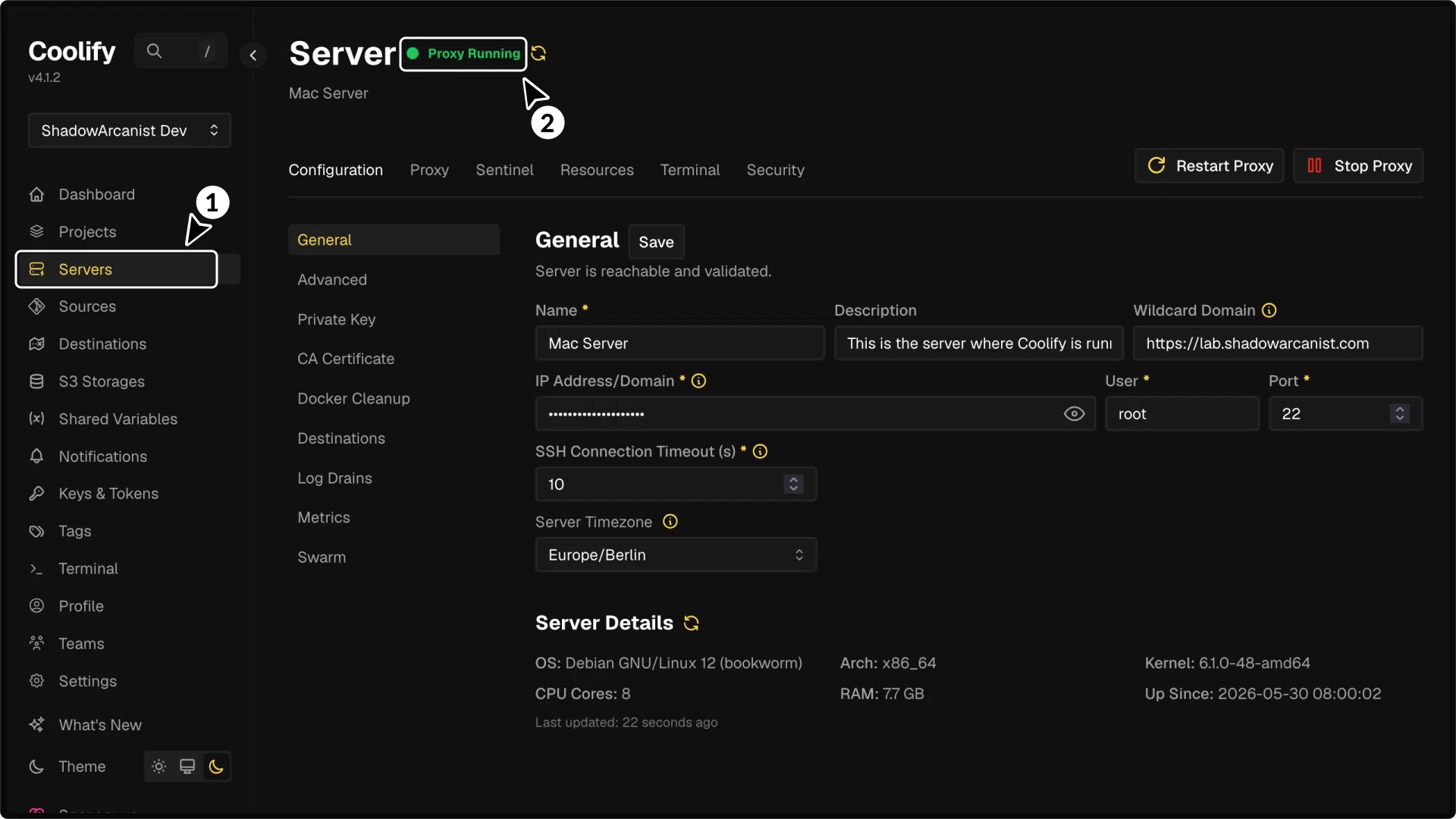1456x819 pixels.
Task: Click the IP Address/Domain info icon
Action: [x=698, y=381]
